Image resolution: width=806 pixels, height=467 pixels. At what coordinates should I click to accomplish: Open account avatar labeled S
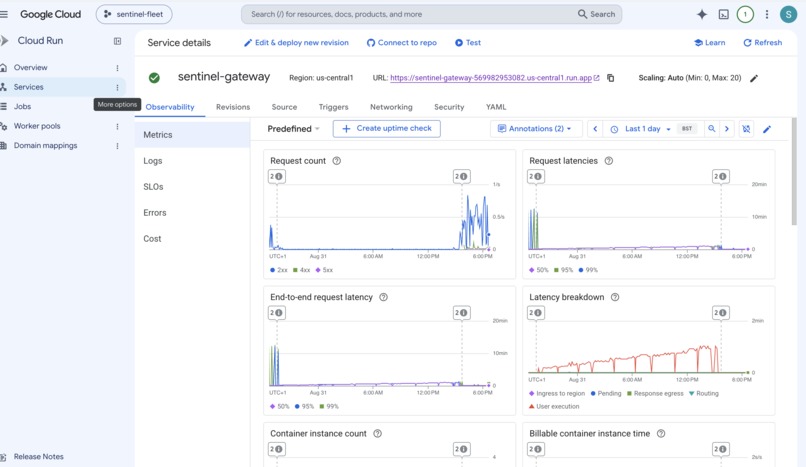tap(788, 14)
